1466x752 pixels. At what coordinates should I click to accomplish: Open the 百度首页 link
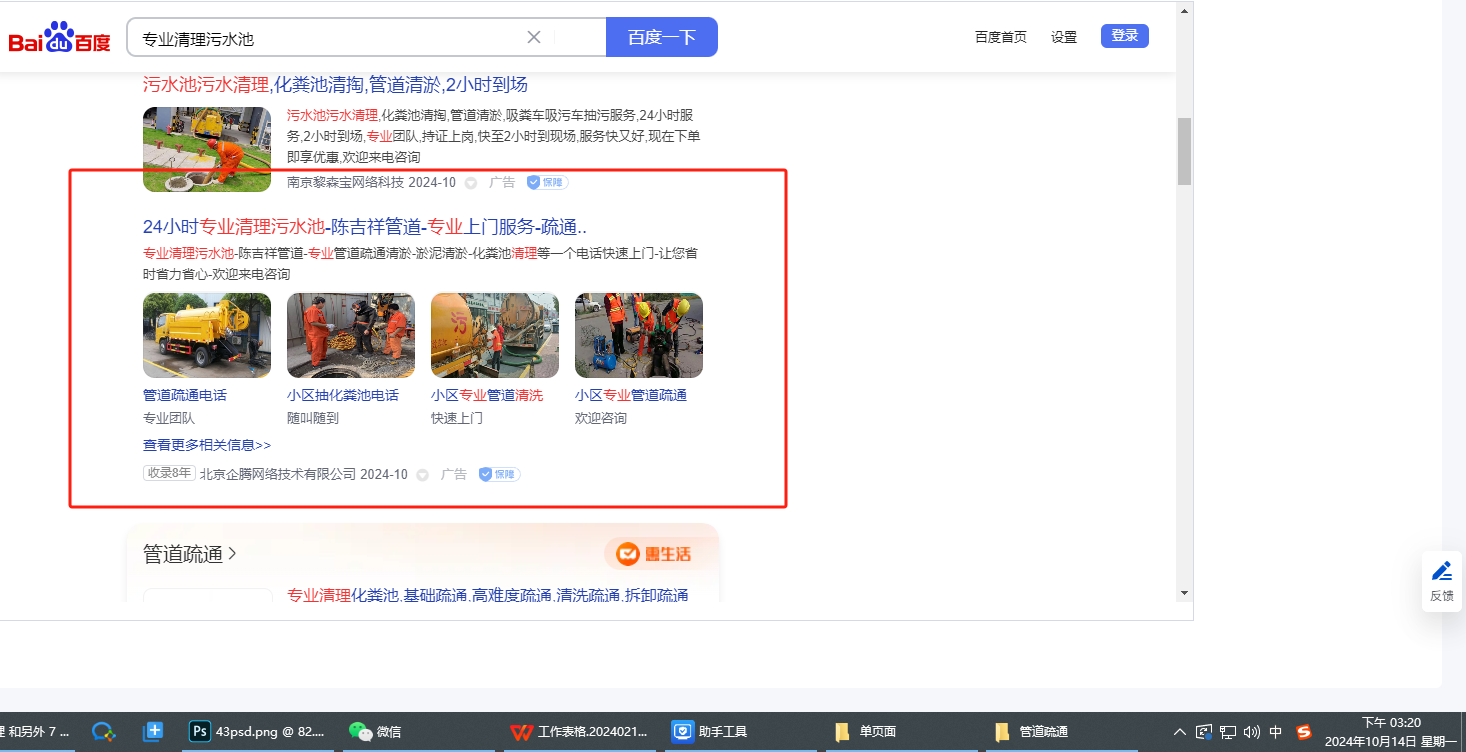tap(1001, 37)
